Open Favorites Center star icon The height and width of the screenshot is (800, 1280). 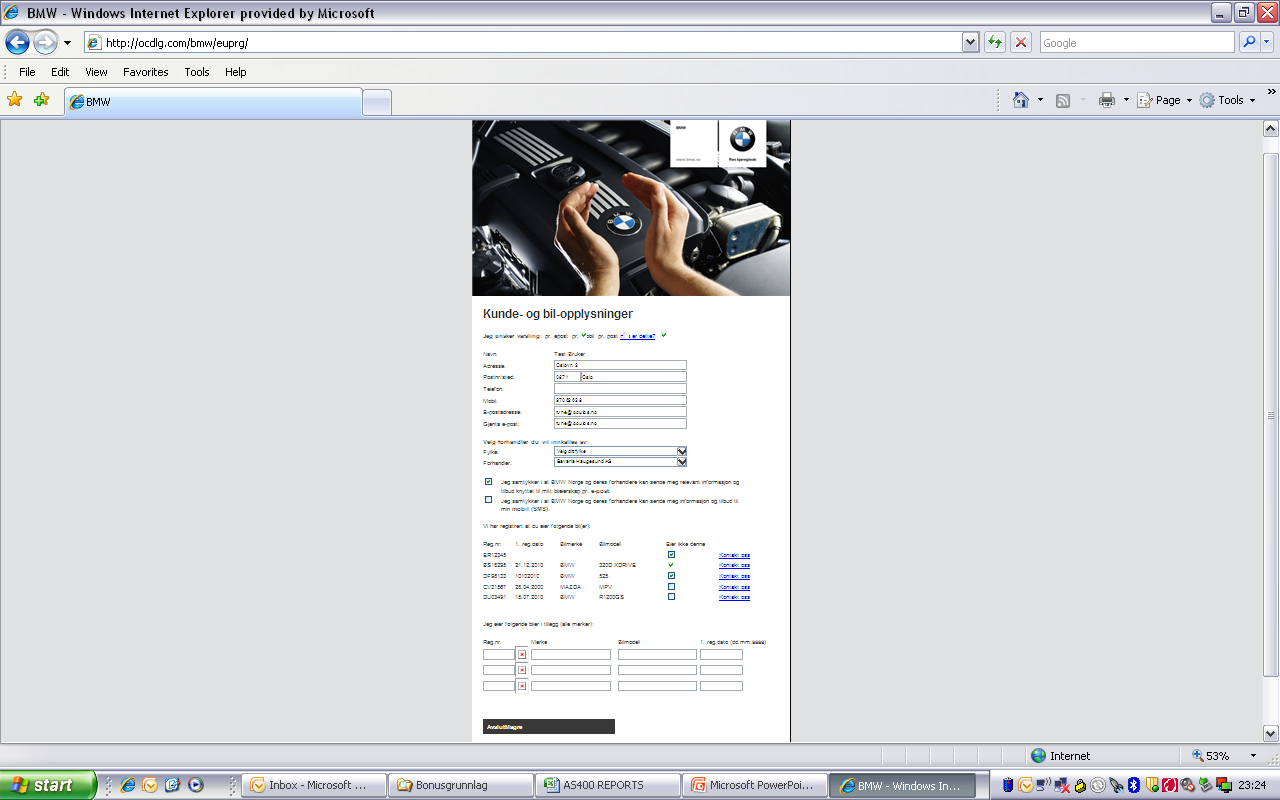tap(14, 100)
